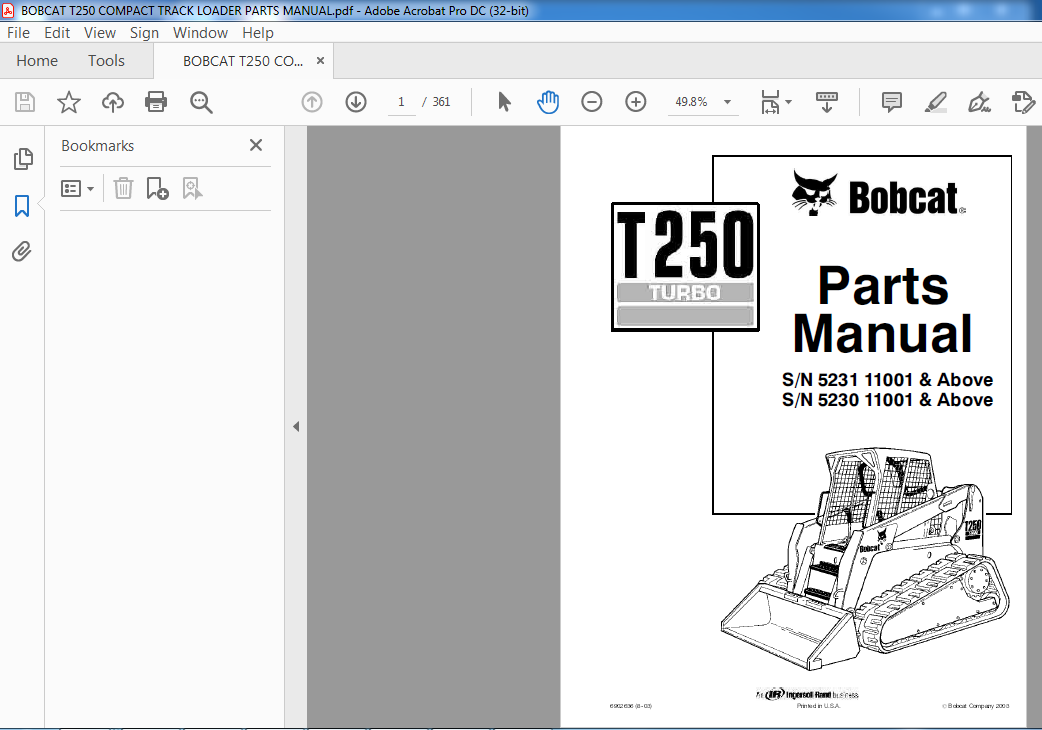Viewport: 1042px width, 730px height.
Task: Click the loader illustration on the page
Action: pyautogui.click(x=864, y=558)
